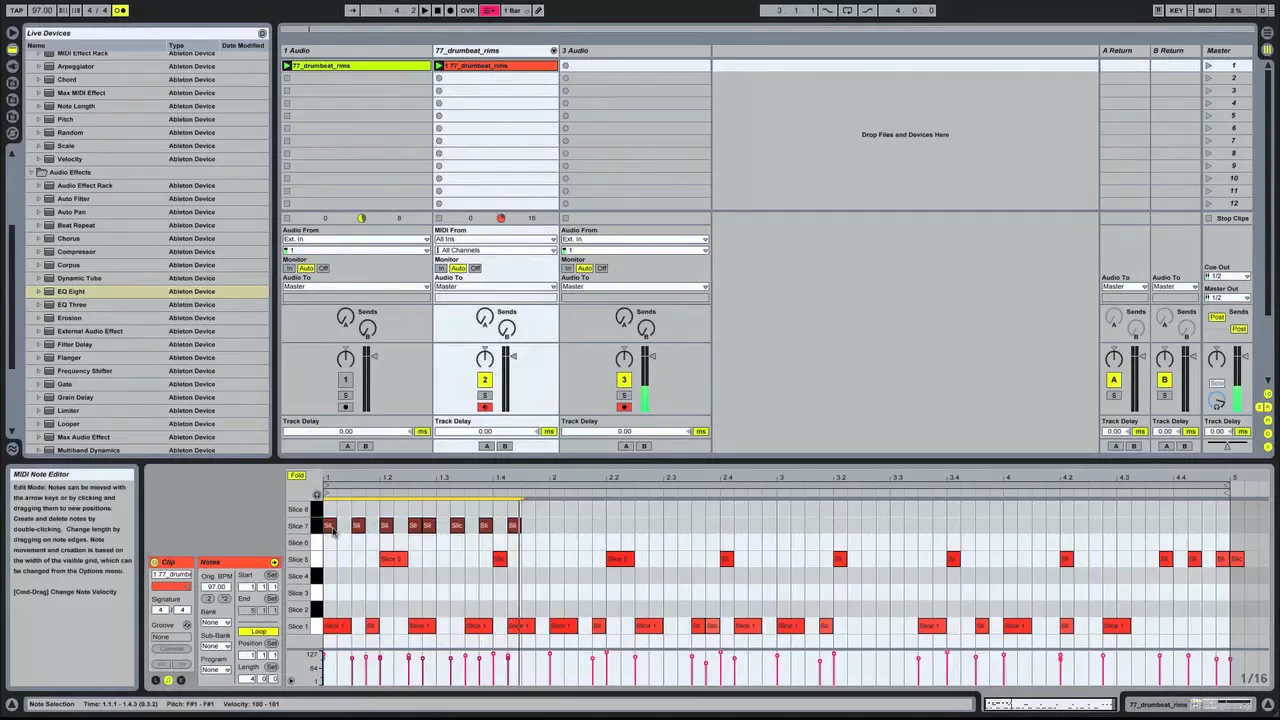Viewport: 1280px width, 720px height.
Task: Click yellow track activator 3
Action: 624,380
